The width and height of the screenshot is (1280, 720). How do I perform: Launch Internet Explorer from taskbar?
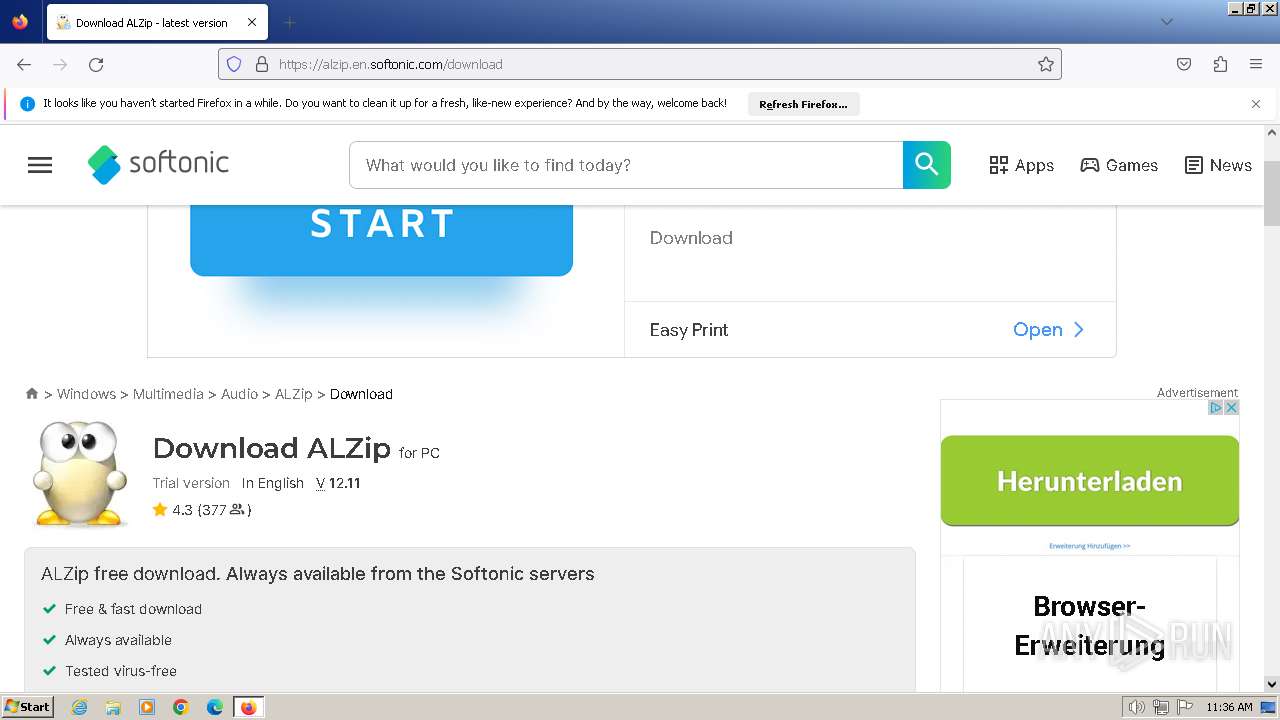(x=80, y=707)
